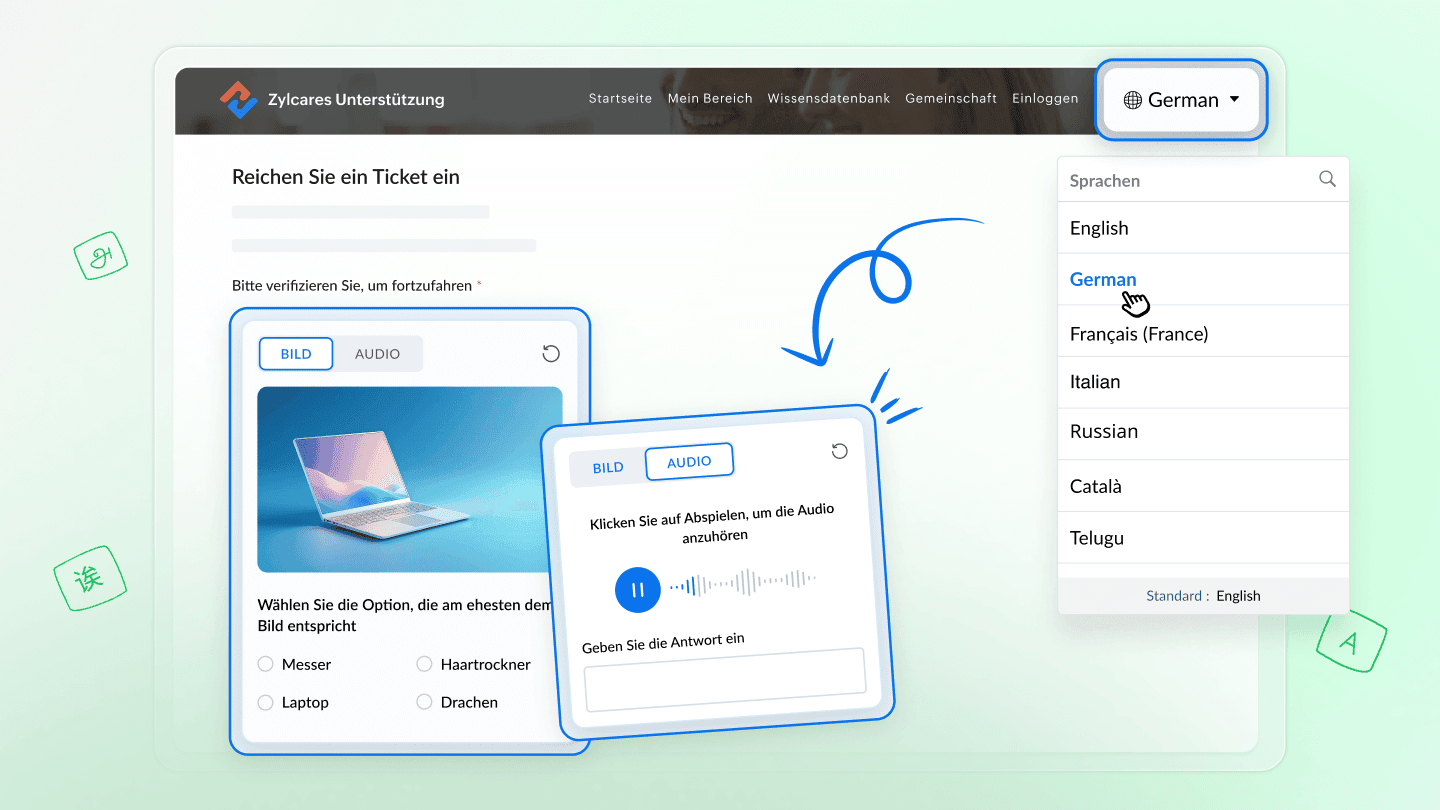Viewport: 1440px width, 810px height.
Task: Click the Einloggen link
Action: click(1045, 98)
